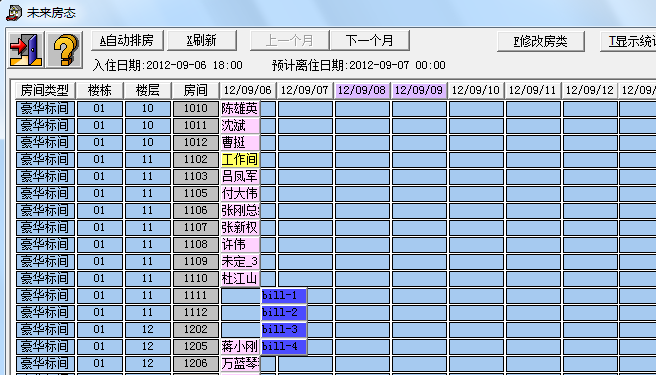Click guest 陈雄英 booking cell
Viewport: 656px width, 375px height.
[240, 109]
